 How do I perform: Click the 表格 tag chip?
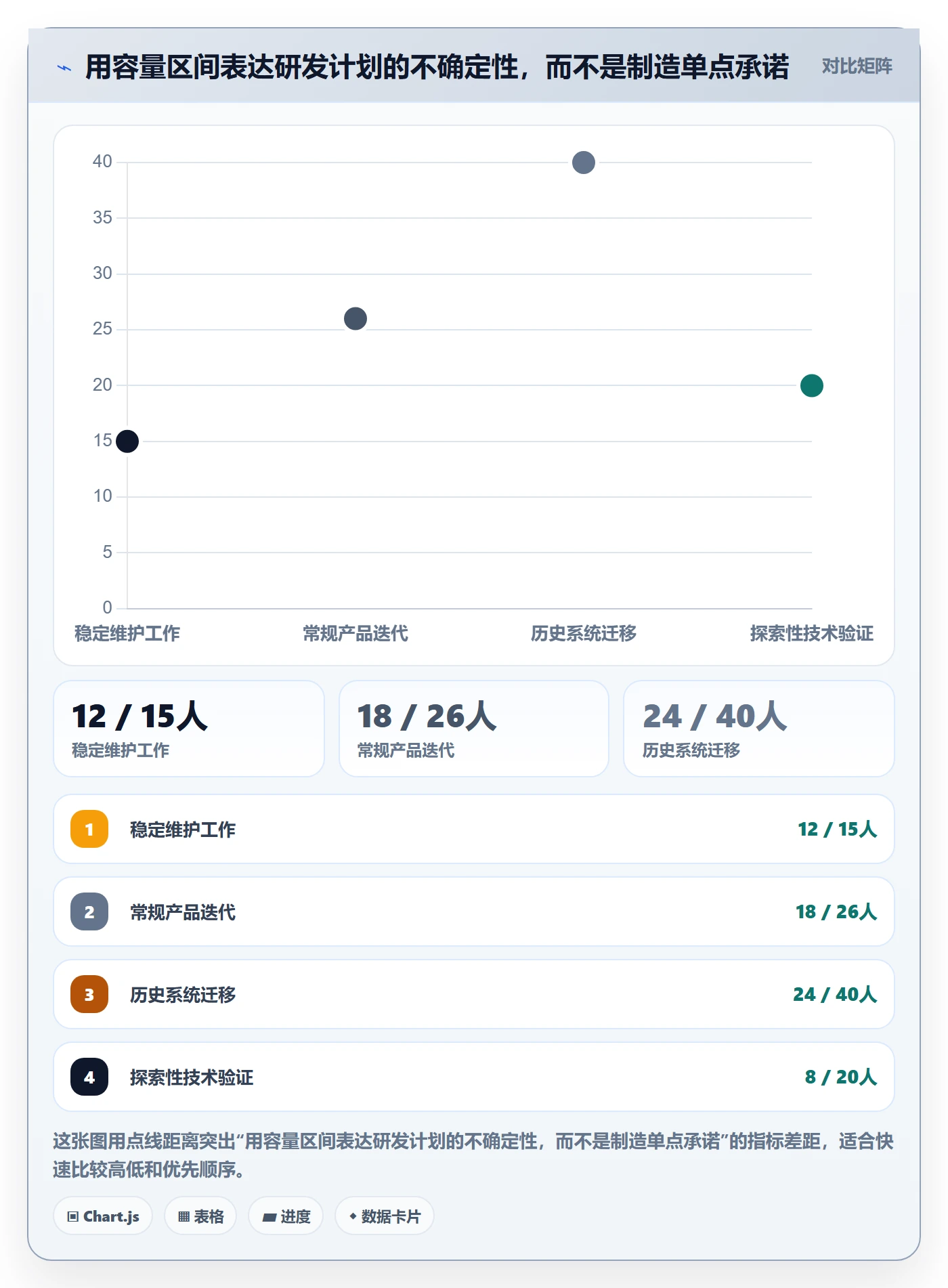pos(200,1216)
